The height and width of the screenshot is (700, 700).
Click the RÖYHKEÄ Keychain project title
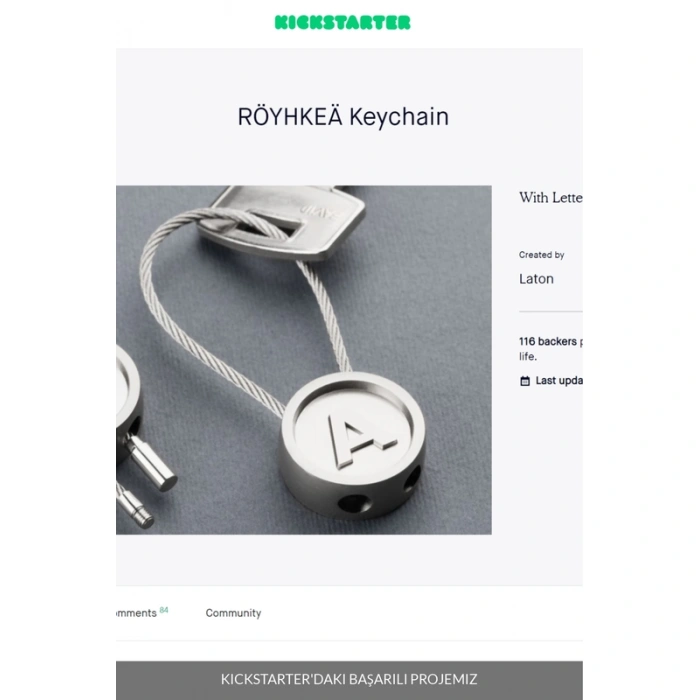343,117
